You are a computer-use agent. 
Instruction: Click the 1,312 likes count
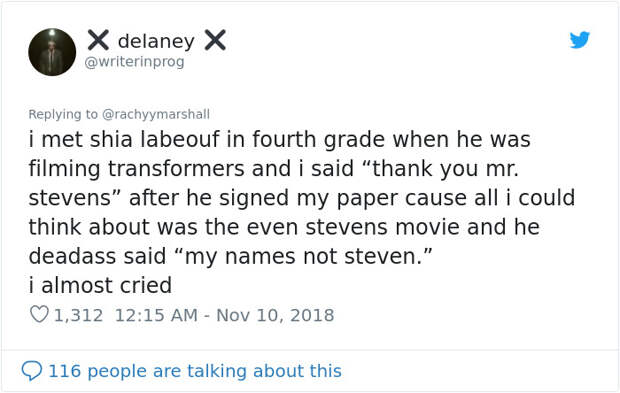coord(78,315)
